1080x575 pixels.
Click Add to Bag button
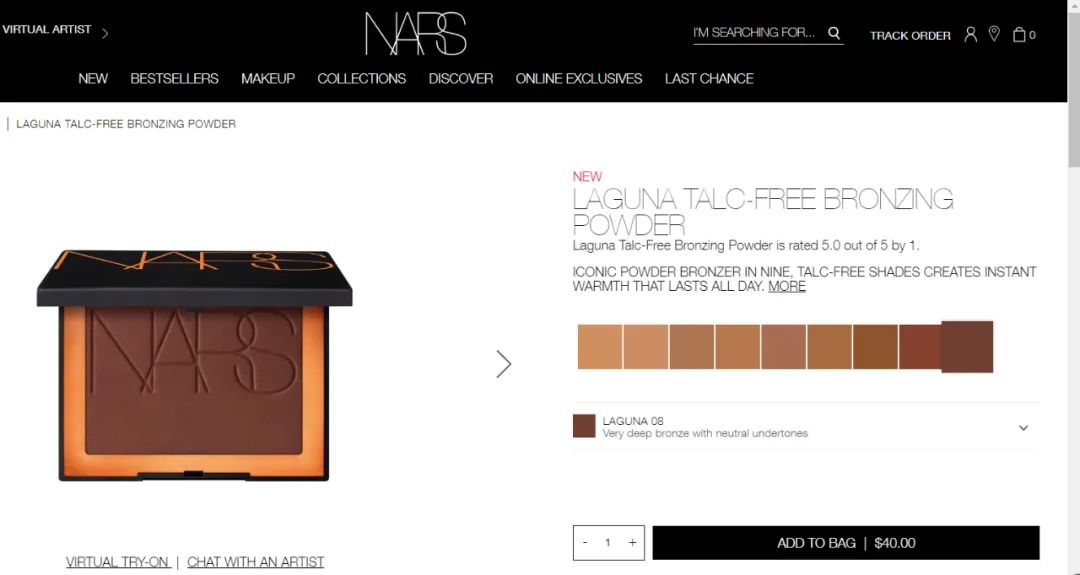point(846,543)
